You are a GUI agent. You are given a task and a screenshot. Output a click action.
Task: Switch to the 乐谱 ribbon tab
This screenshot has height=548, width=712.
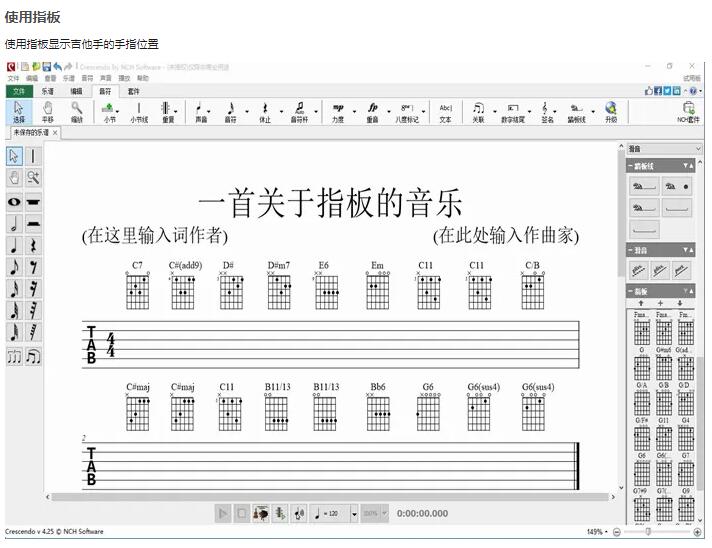[x=47, y=91]
